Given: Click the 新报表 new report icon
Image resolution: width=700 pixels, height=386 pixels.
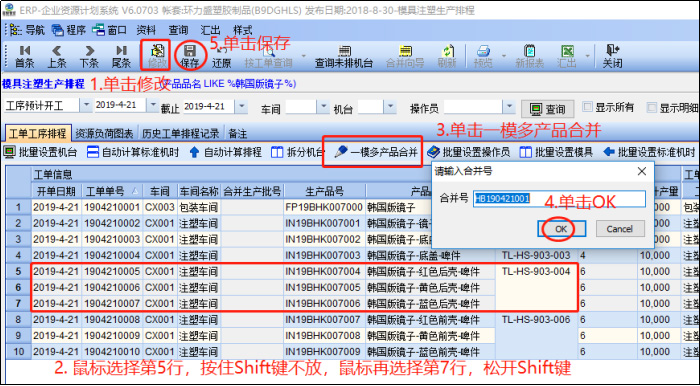Looking at the screenshot, I should click(x=529, y=56).
